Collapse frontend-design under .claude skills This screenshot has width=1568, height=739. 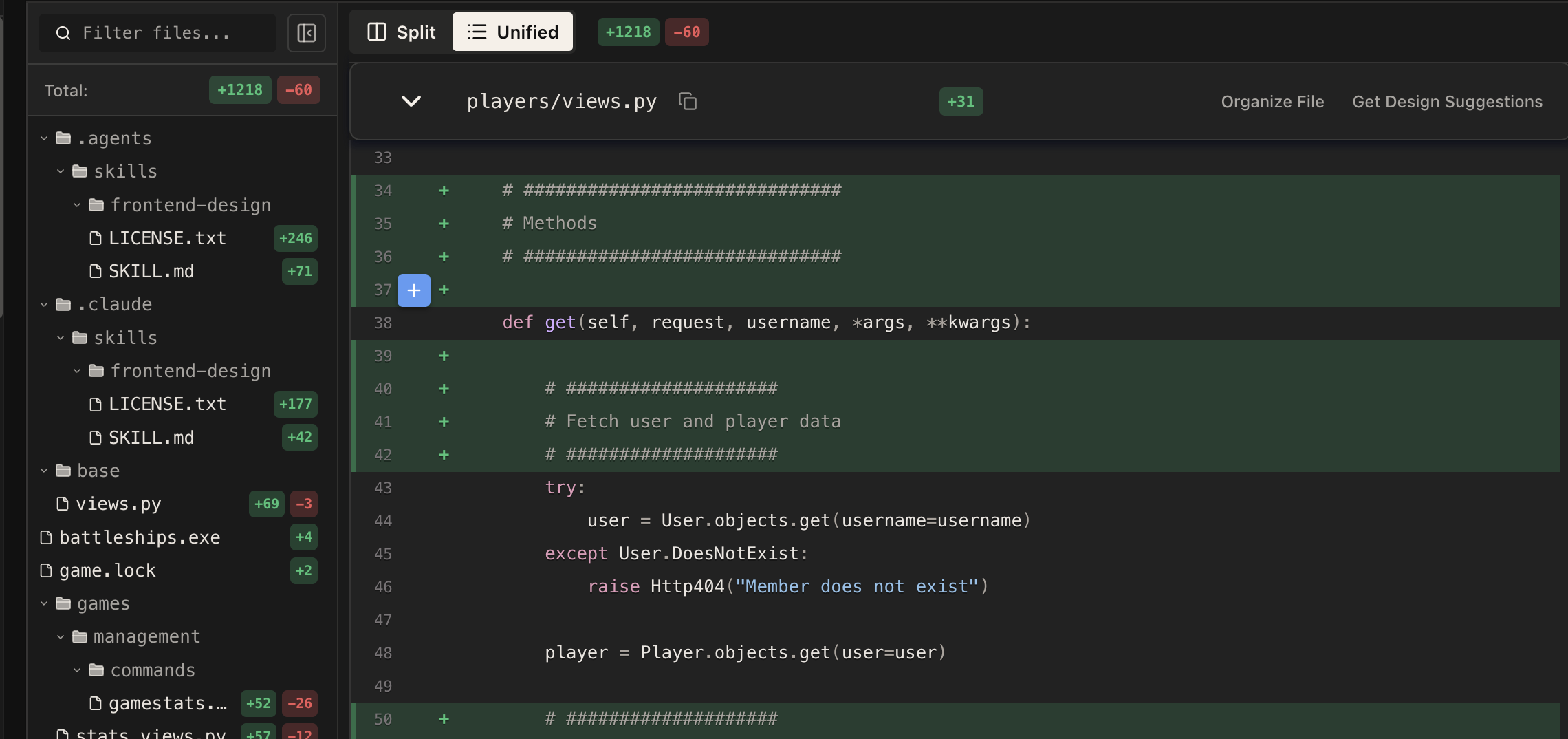tap(76, 370)
